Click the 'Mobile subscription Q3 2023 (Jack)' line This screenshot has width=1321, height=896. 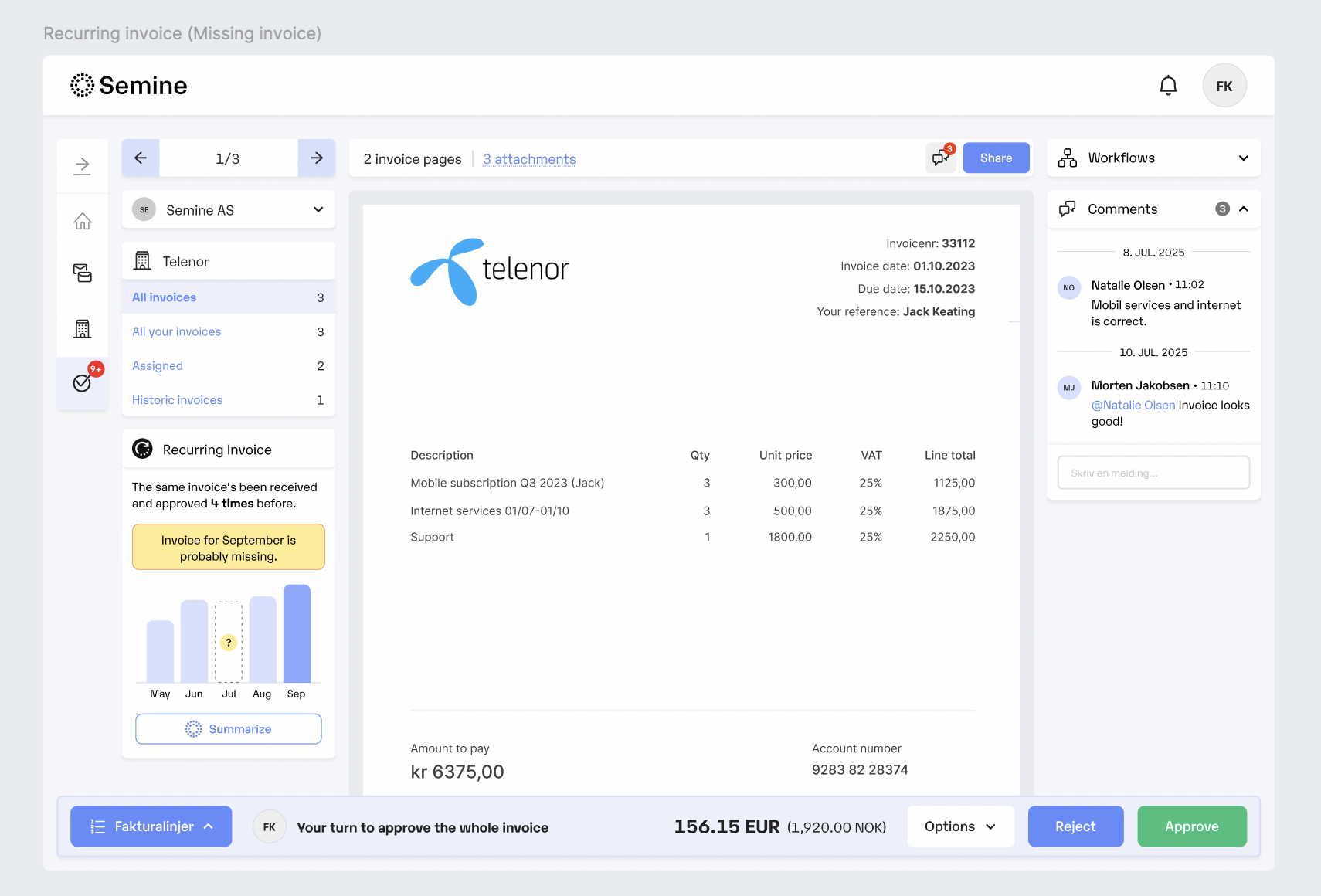point(507,483)
